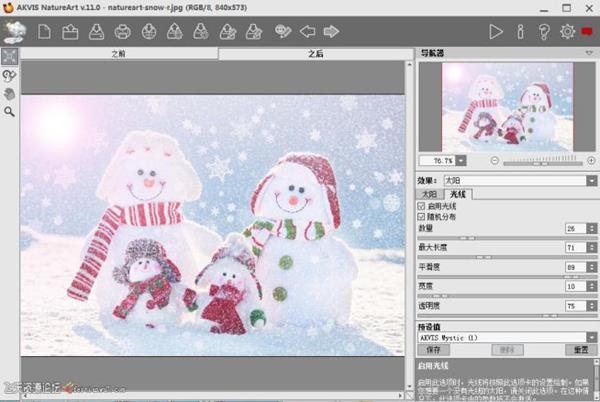Select the Zoom magnifier tool
The height and width of the screenshot is (402, 600).
(10, 112)
